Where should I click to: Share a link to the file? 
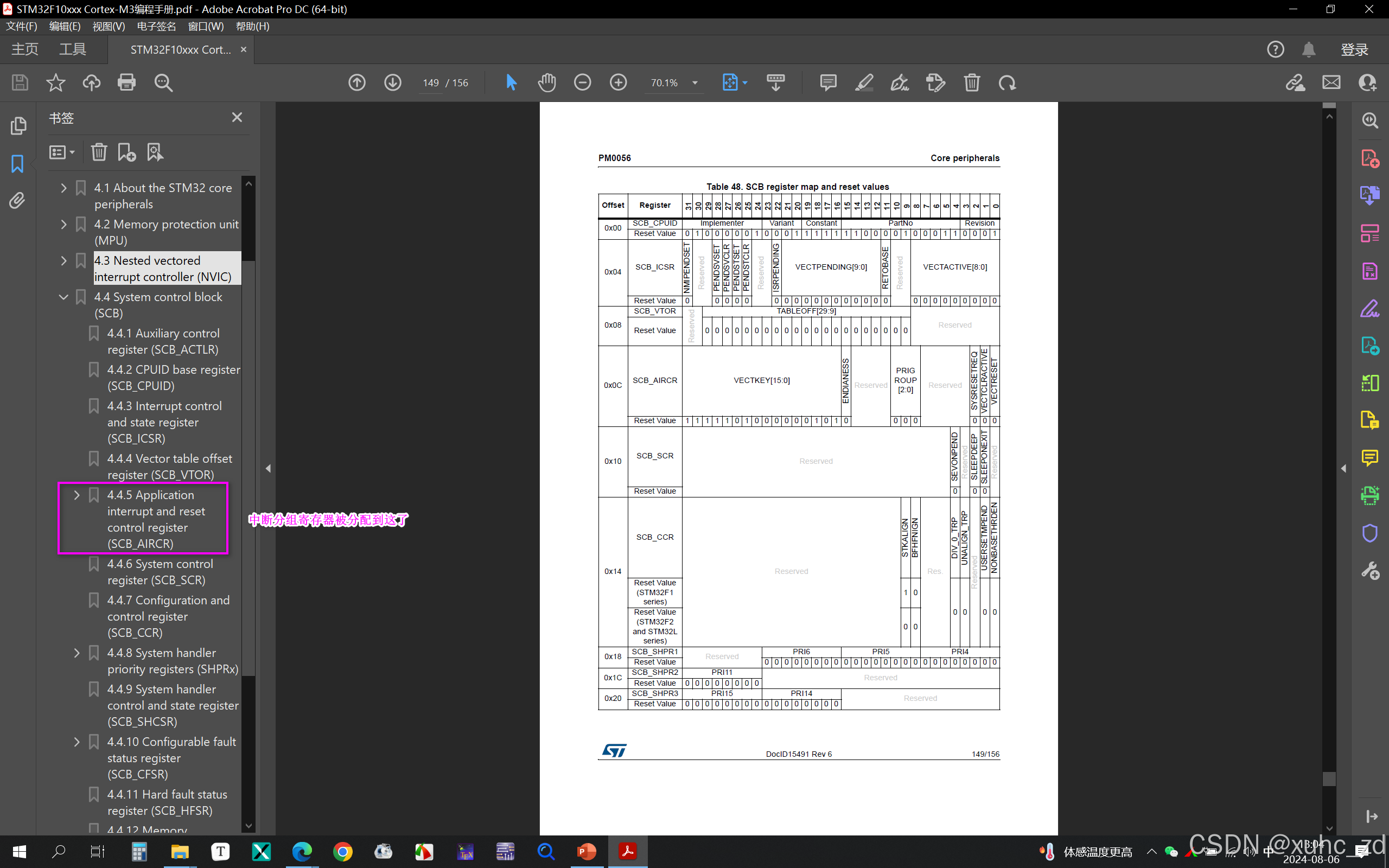click(x=1296, y=82)
